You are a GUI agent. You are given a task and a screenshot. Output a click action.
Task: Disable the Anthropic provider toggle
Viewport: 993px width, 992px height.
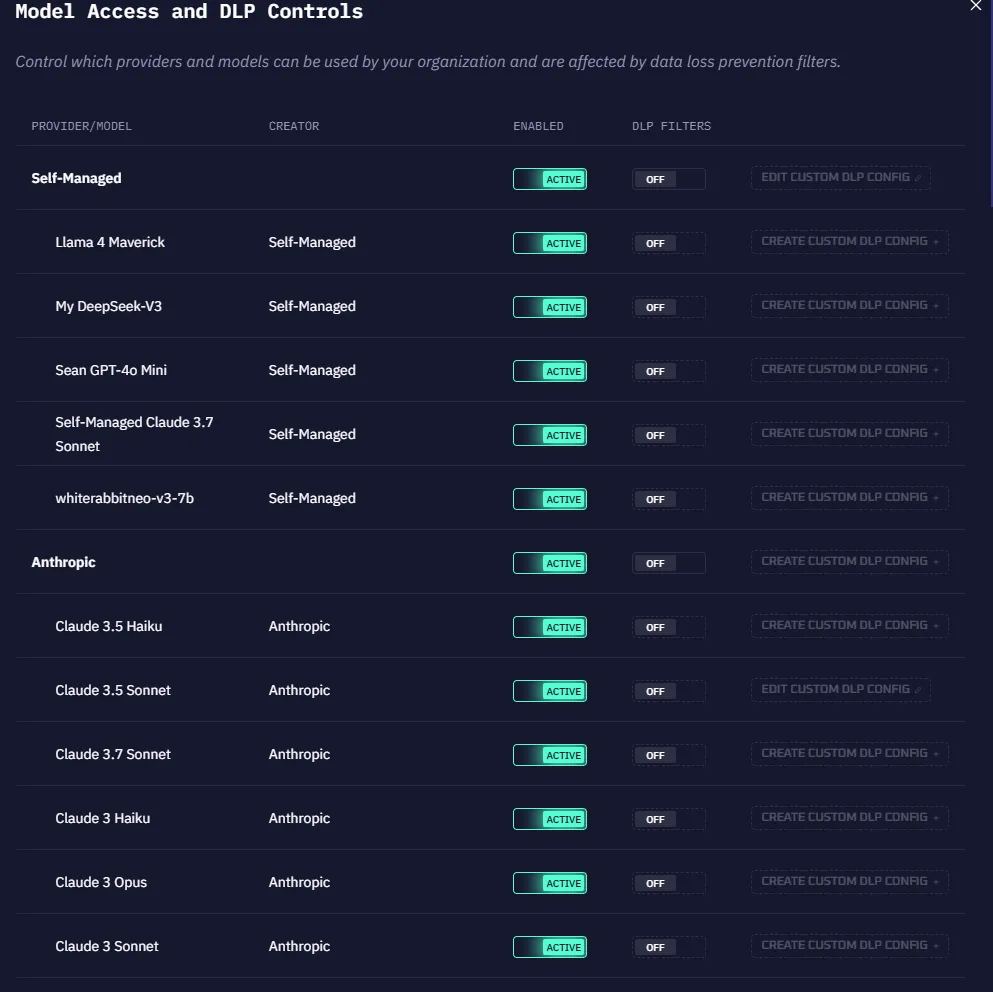click(550, 563)
